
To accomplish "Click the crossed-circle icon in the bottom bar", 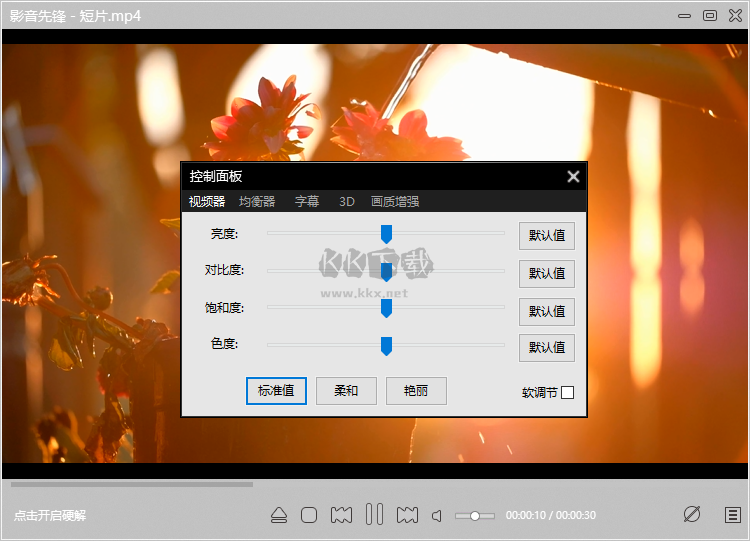I will (x=691, y=514).
